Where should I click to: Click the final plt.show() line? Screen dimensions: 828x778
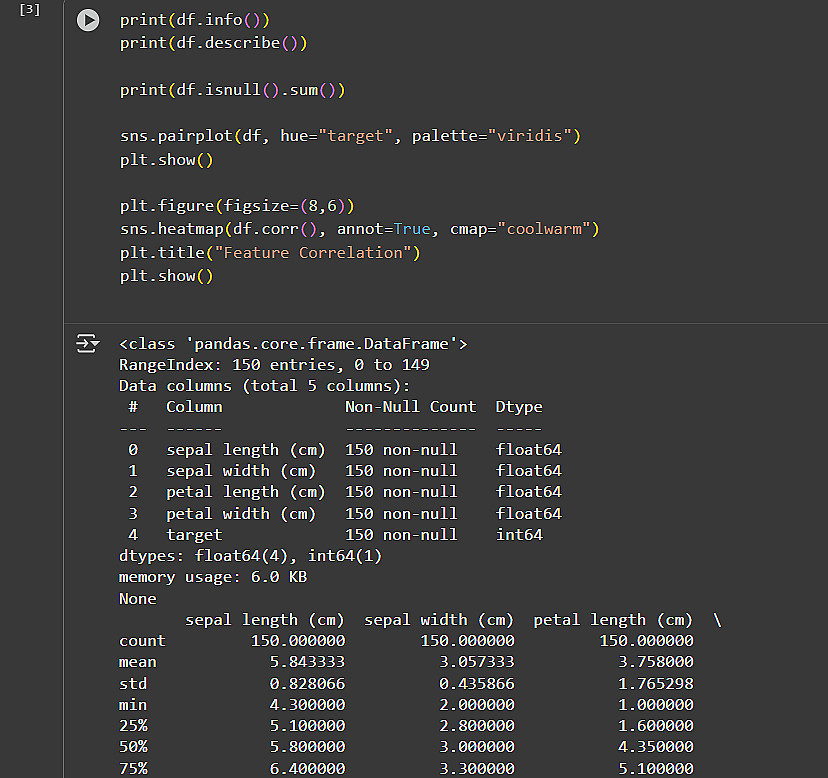tap(166, 276)
